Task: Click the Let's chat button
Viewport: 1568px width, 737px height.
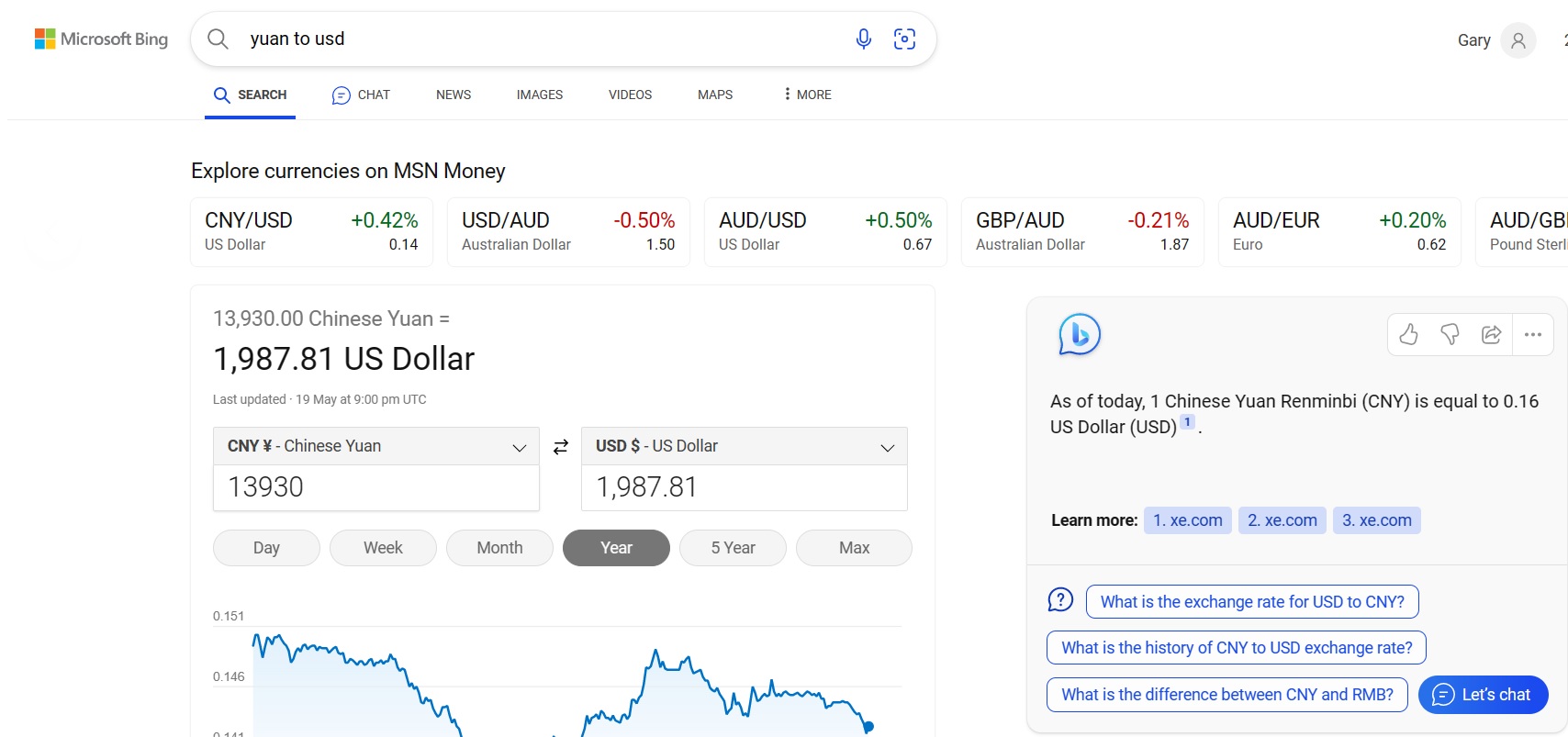Action: [1484, 695]
